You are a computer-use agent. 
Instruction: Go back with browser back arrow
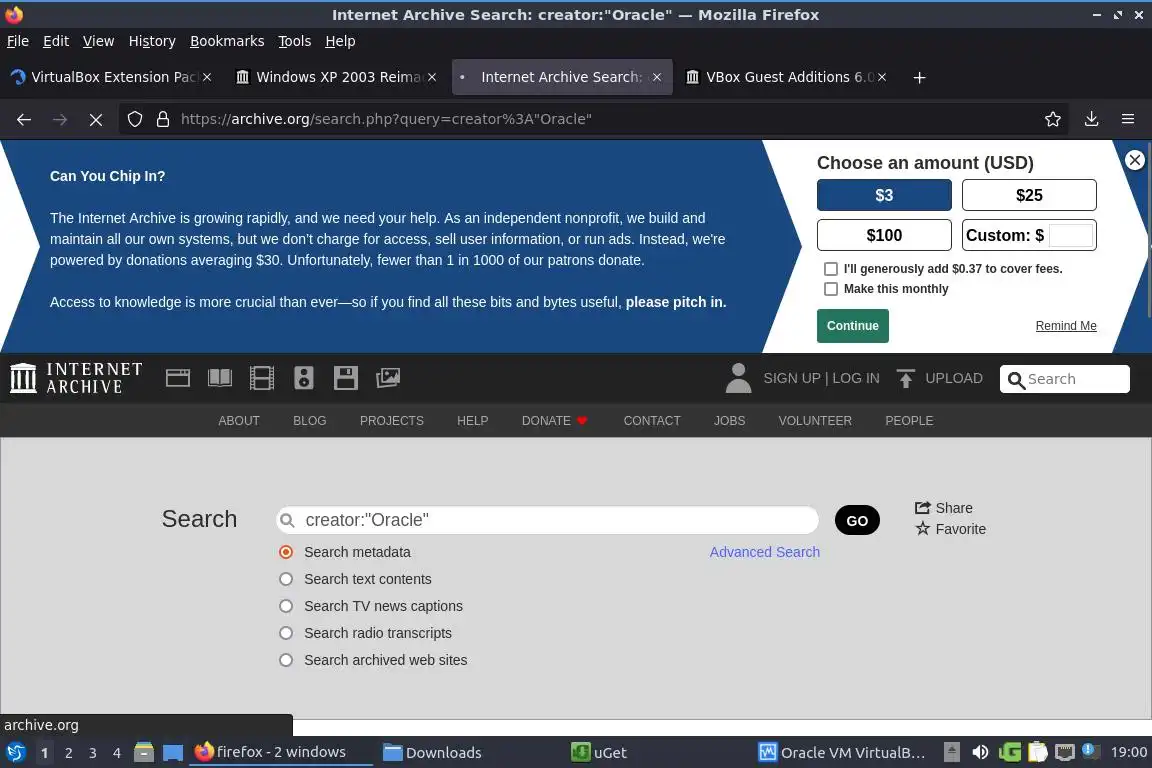(24, 119)
